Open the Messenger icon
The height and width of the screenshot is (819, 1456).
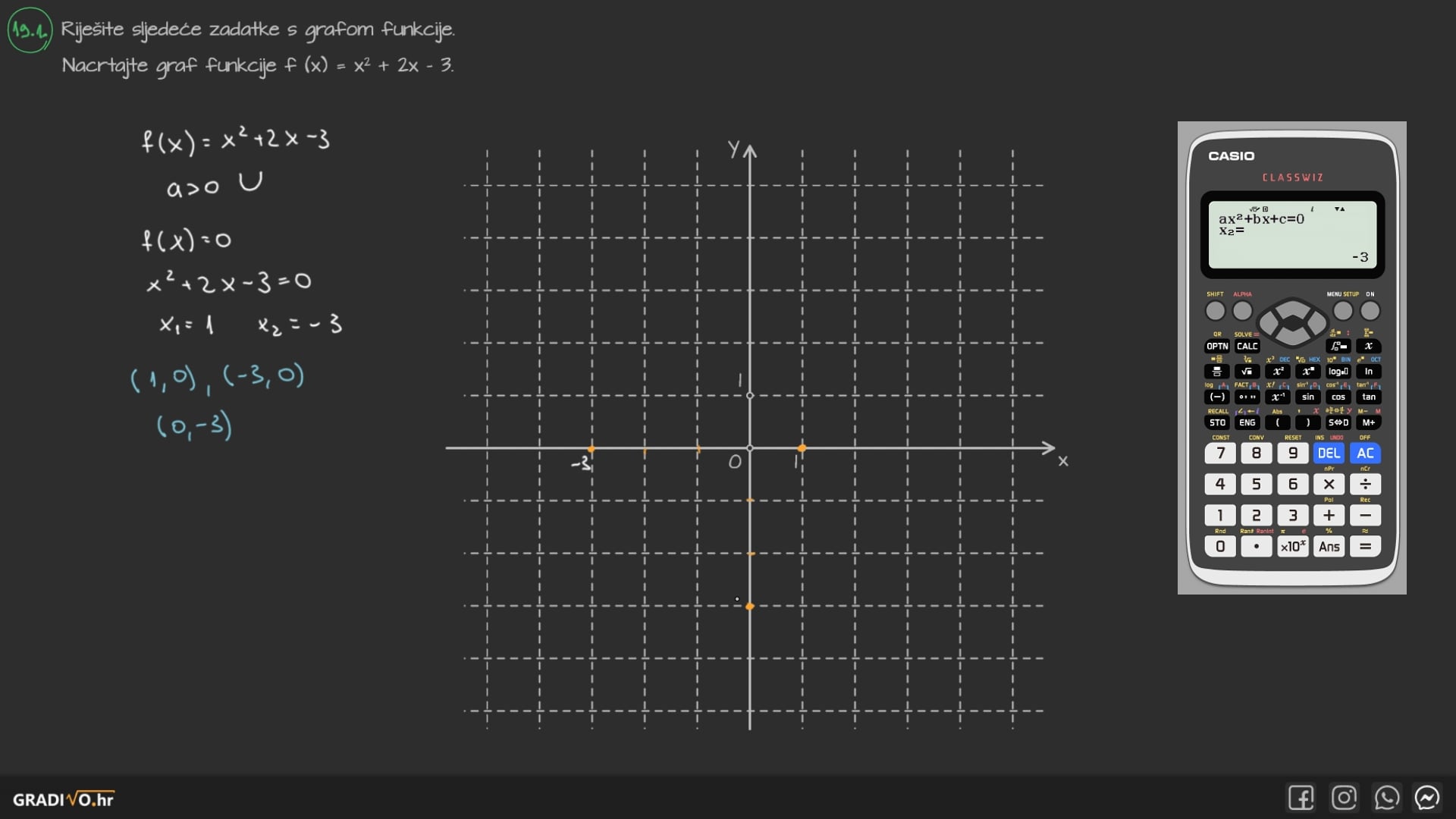point(1427,798)
